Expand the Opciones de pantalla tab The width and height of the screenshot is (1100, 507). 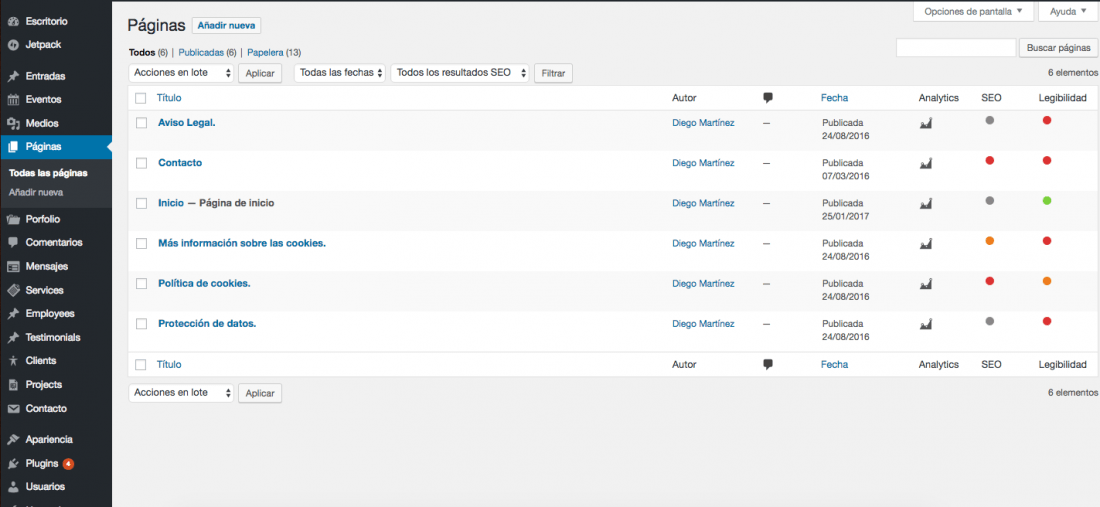coord(973,12)
